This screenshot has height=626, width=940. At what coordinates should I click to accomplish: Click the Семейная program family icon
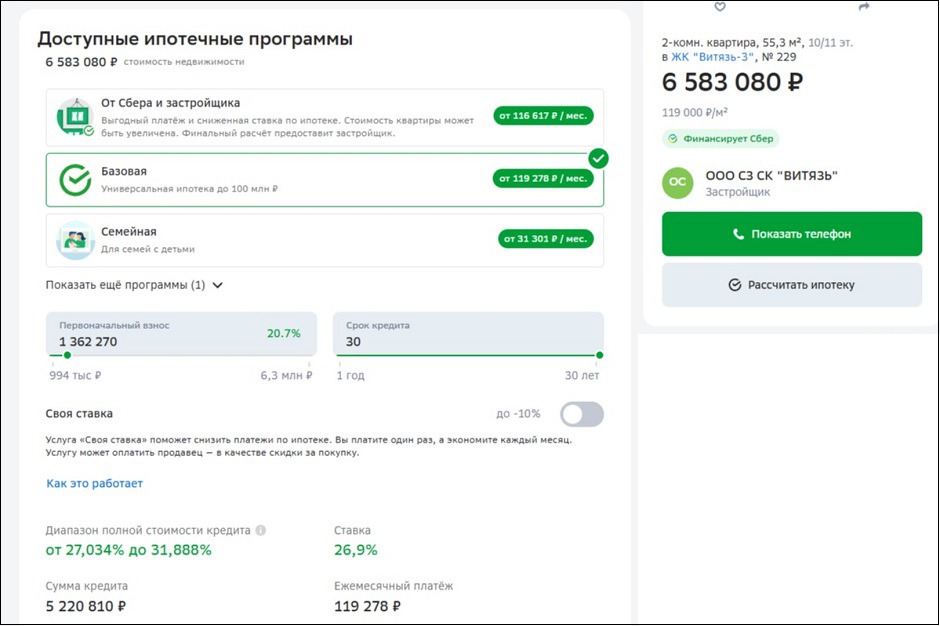click(75, 240)
